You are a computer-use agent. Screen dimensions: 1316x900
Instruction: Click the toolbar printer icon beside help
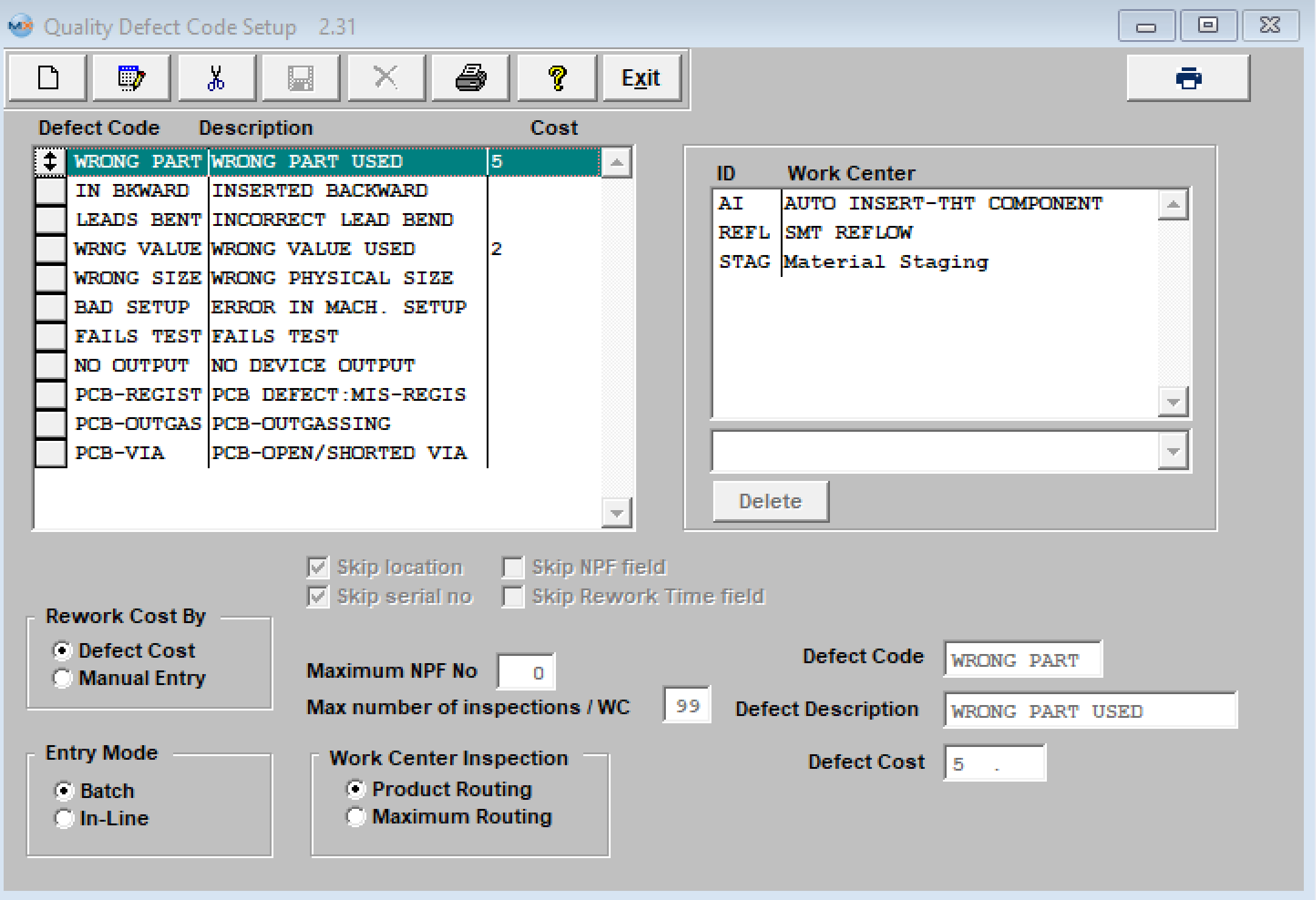tap(471, 78)
